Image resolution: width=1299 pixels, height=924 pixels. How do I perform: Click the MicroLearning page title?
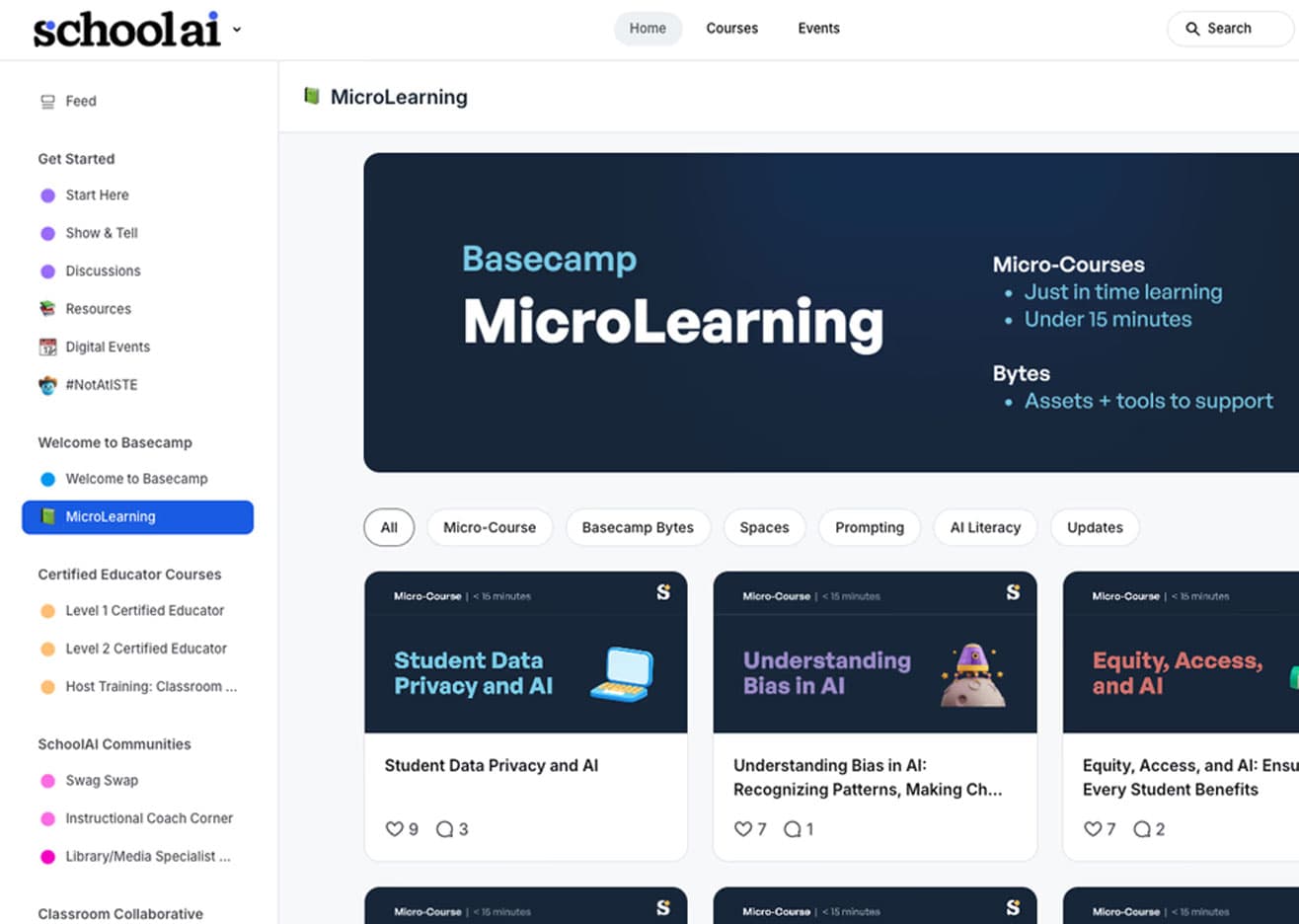tap(399, 97)
